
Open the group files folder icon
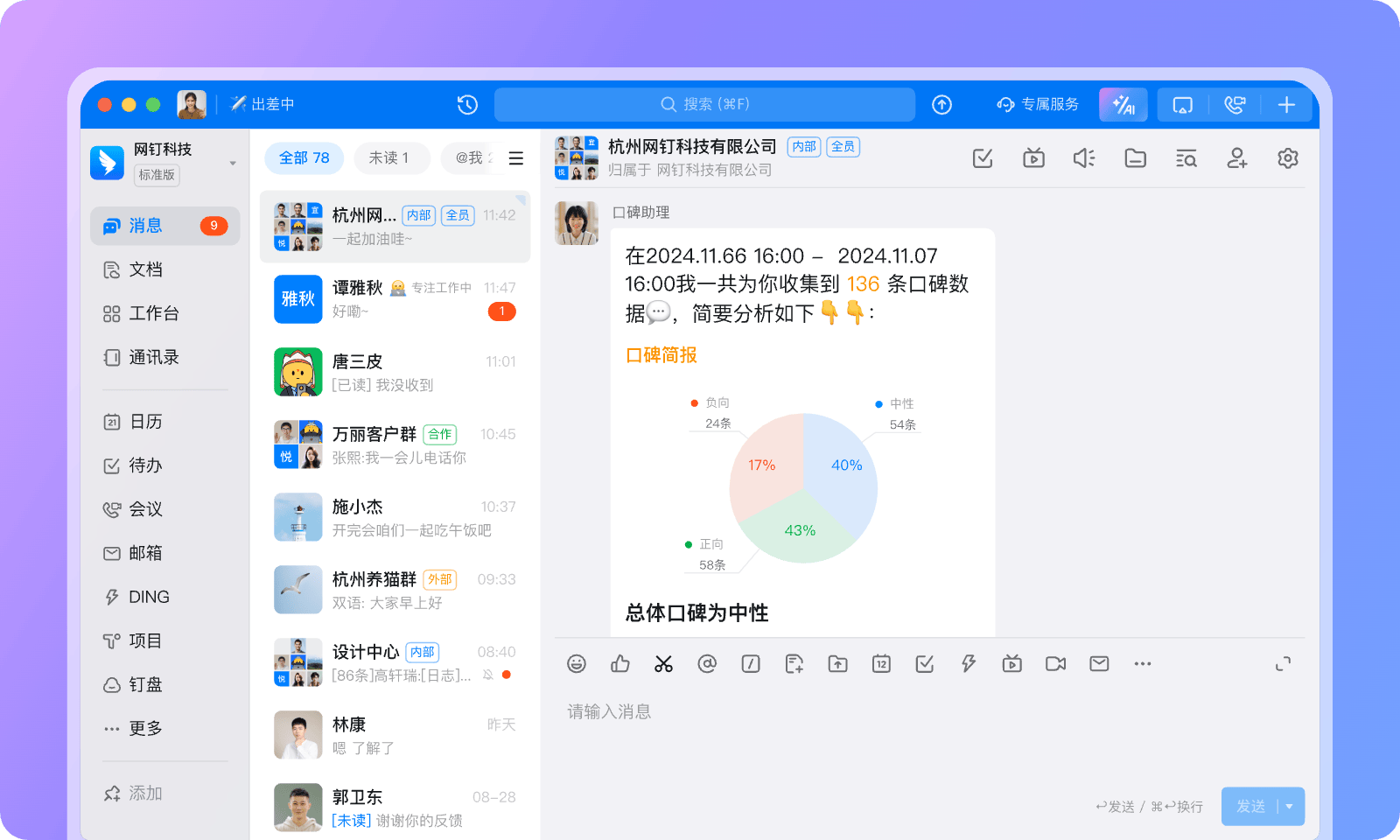pyautogui.click(x=1135, y=158)
